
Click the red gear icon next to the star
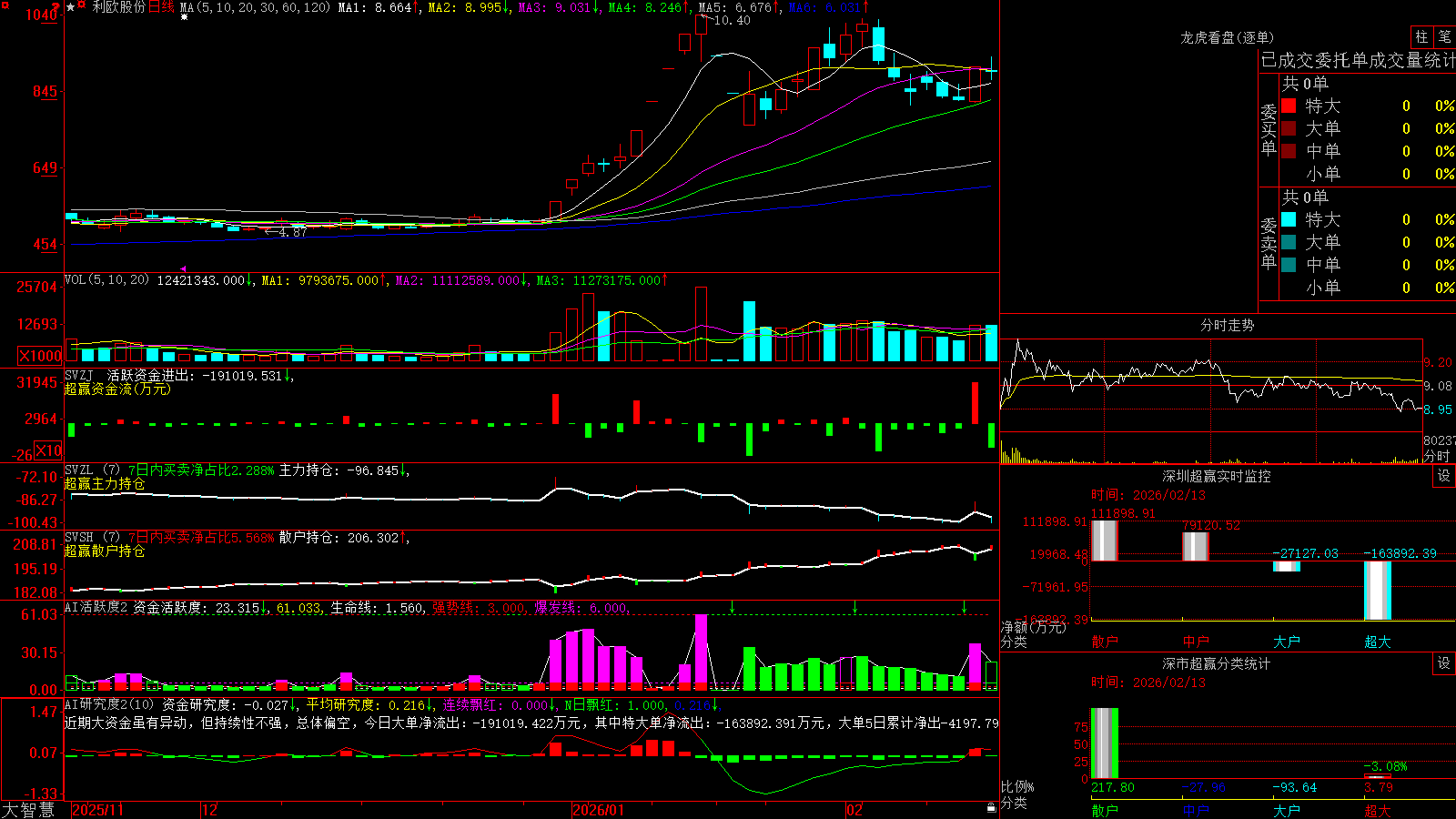82,6
